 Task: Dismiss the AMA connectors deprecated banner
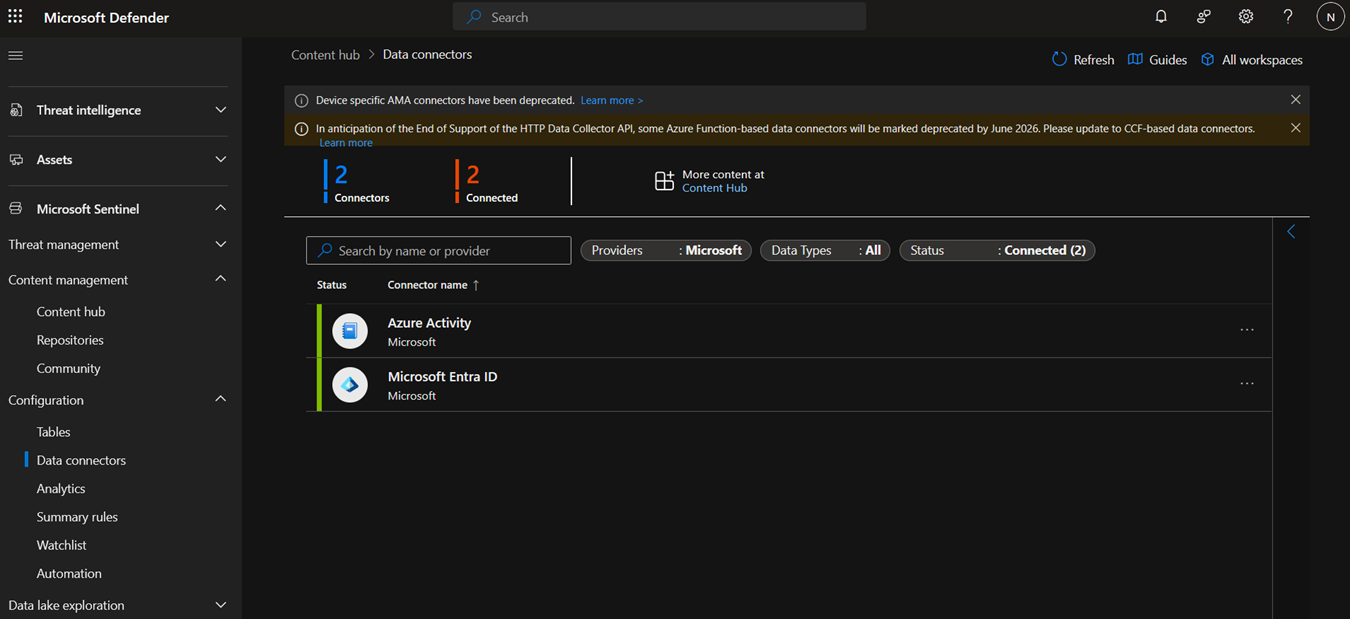click(x=1295, y=100)
